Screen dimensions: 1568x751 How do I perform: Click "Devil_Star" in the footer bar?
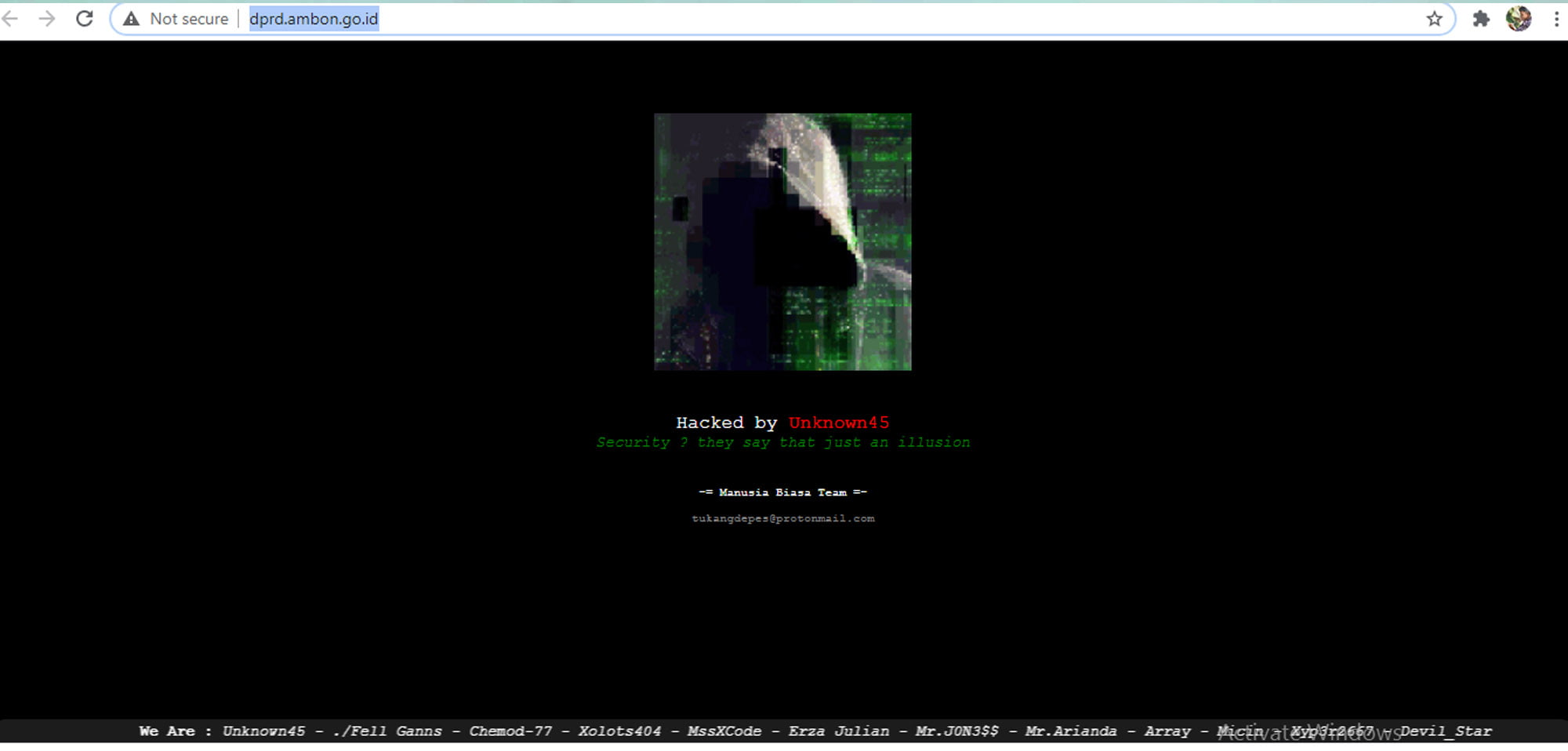point(1446,731)
